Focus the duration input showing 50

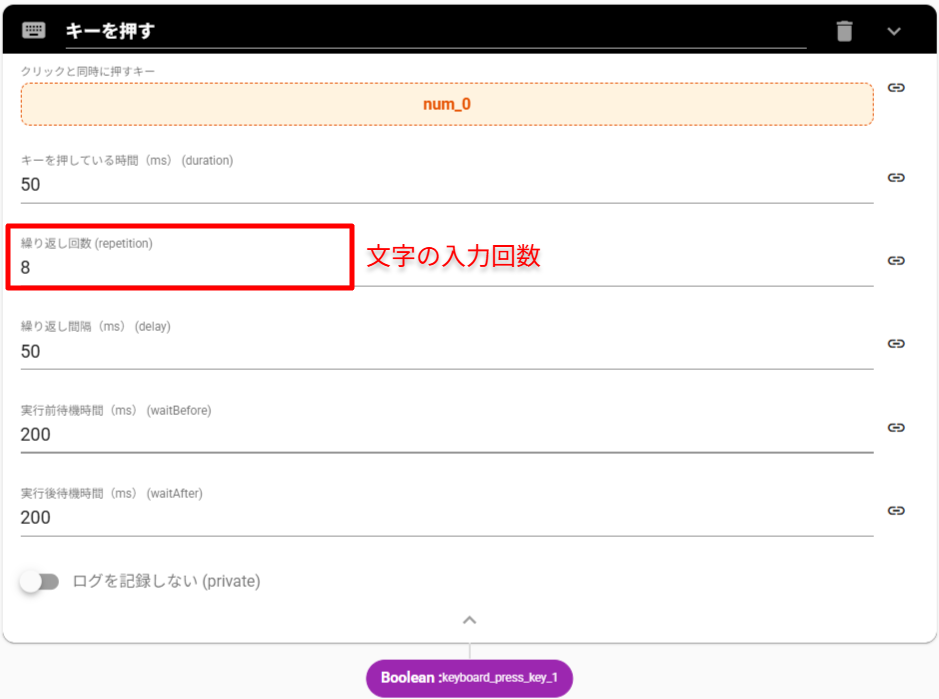click(446, 185)
